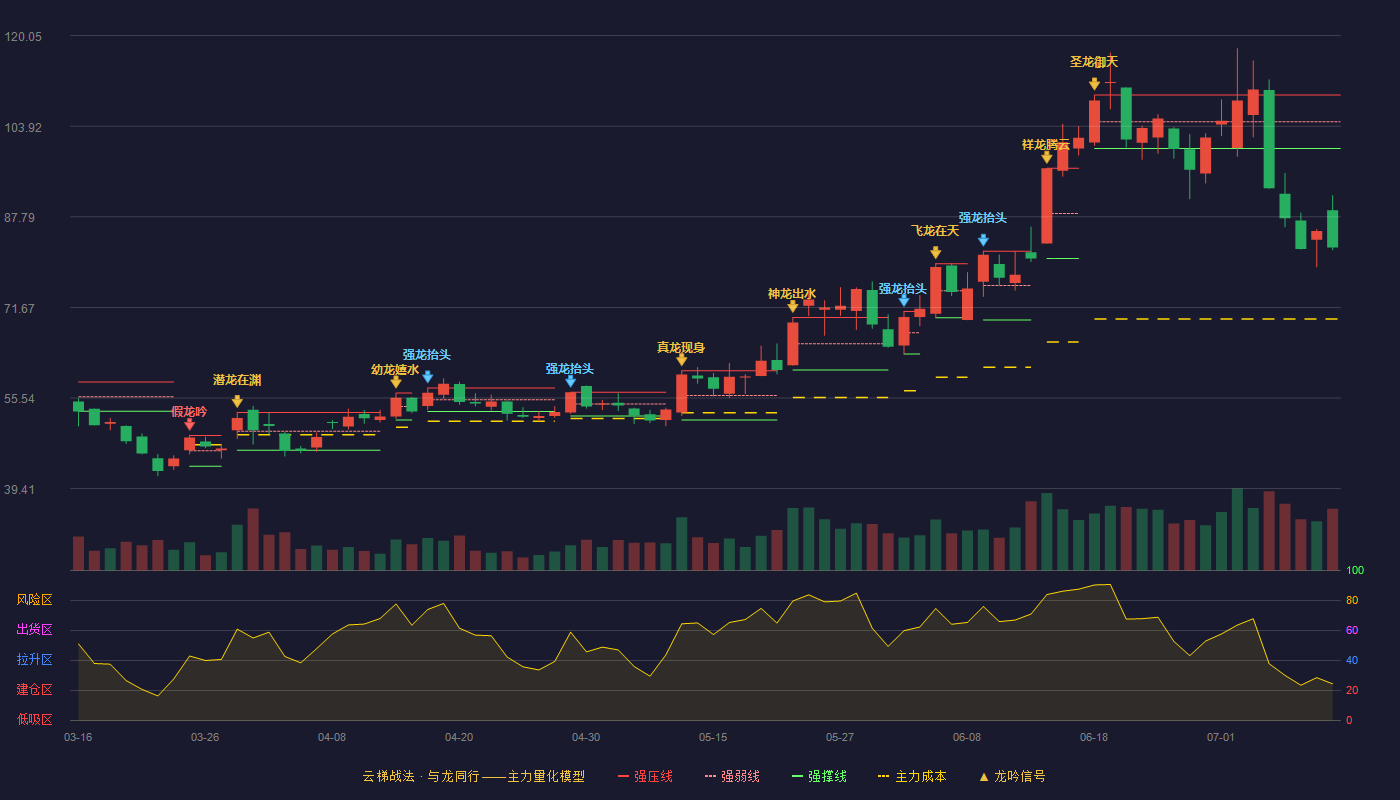The height and width of the screenshot is (800, 1400).
Task: Hide the 强撑线 support line series
Action: point(819,776)
